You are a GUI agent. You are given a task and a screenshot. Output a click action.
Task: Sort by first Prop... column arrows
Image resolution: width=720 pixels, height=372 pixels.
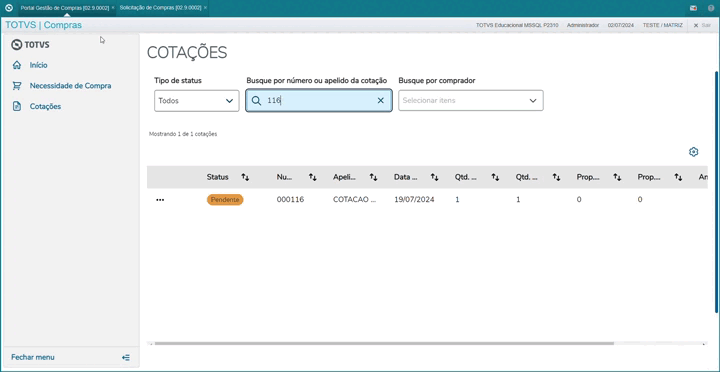pyautogui.click(x=617, y=177)
